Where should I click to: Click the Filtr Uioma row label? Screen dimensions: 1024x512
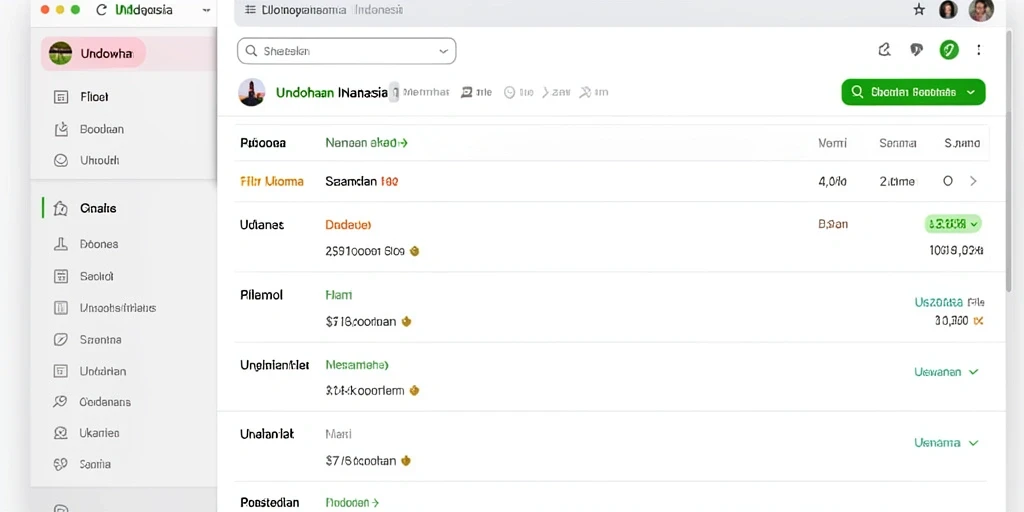272,181
